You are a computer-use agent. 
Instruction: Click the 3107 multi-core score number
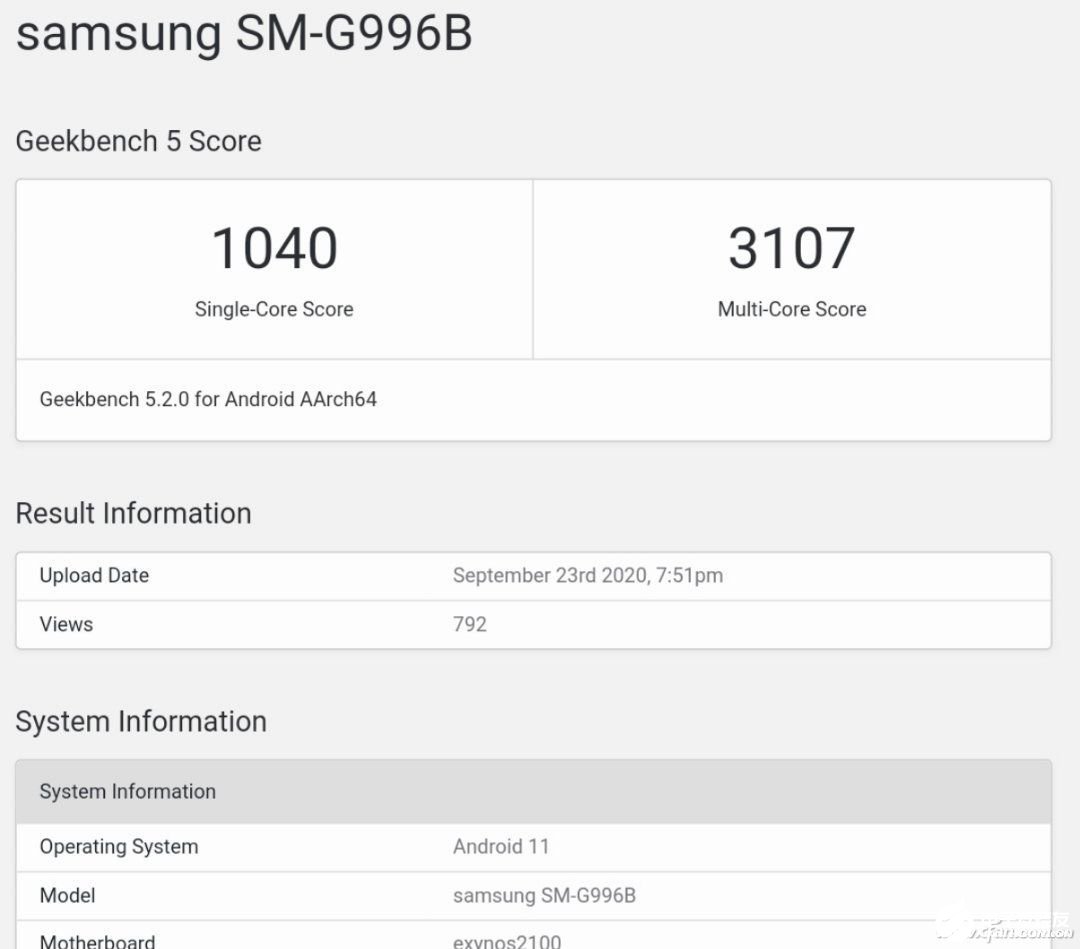point(791,248)
